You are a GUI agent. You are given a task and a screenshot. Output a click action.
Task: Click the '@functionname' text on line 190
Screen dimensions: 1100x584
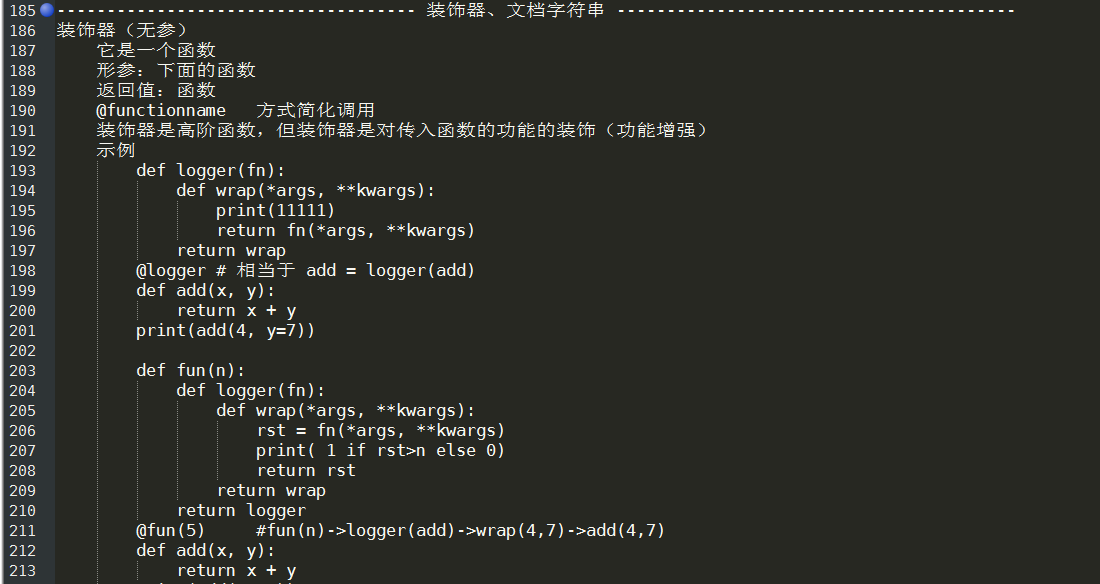[161, 110]
